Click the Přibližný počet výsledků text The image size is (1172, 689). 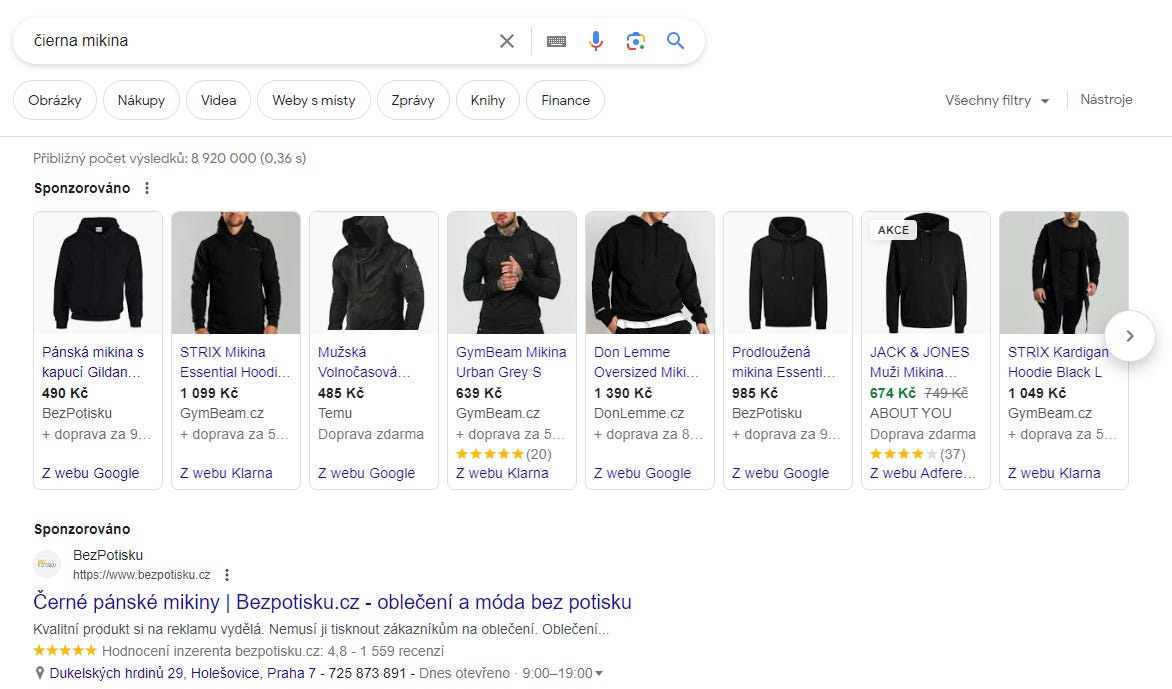(170, 158)
